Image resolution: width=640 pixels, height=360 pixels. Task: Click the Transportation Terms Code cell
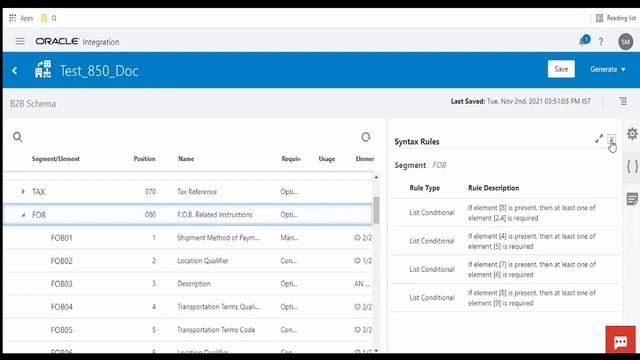(x=216, y=330)
